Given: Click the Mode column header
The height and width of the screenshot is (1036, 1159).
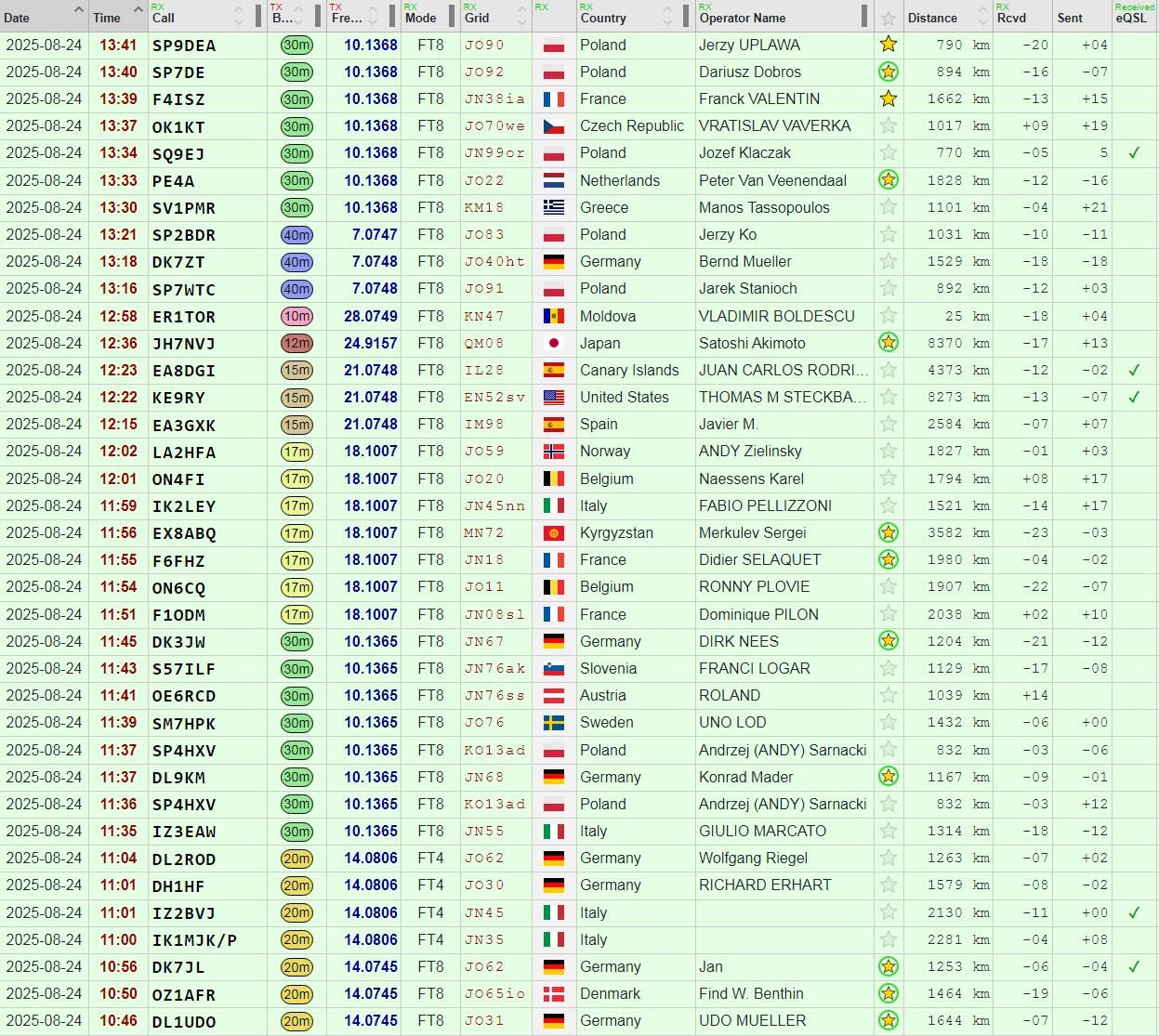Looking at the screenshot, I should click(420, 18).
